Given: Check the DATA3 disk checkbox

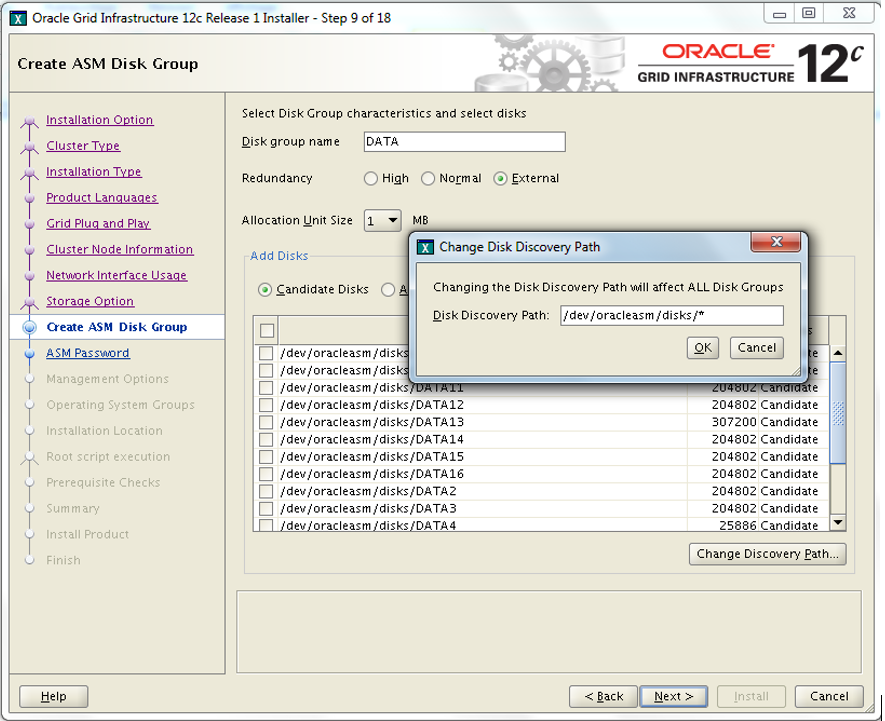Looking at the screenshot, I should pyautogui.click(x=266, y=508).
